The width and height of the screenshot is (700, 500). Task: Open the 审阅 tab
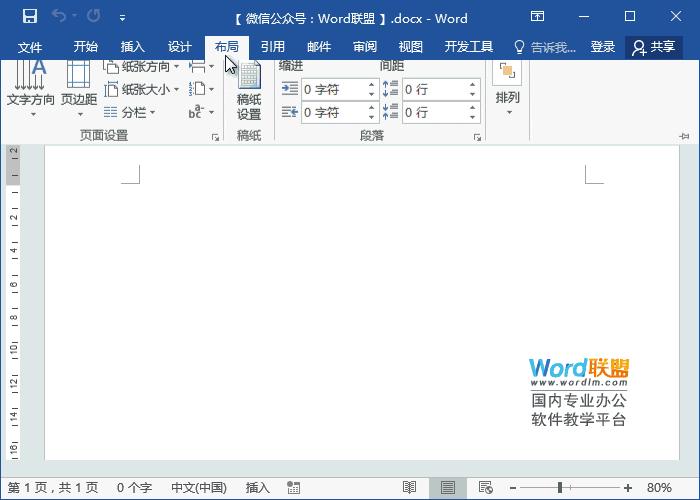(365, 47)
